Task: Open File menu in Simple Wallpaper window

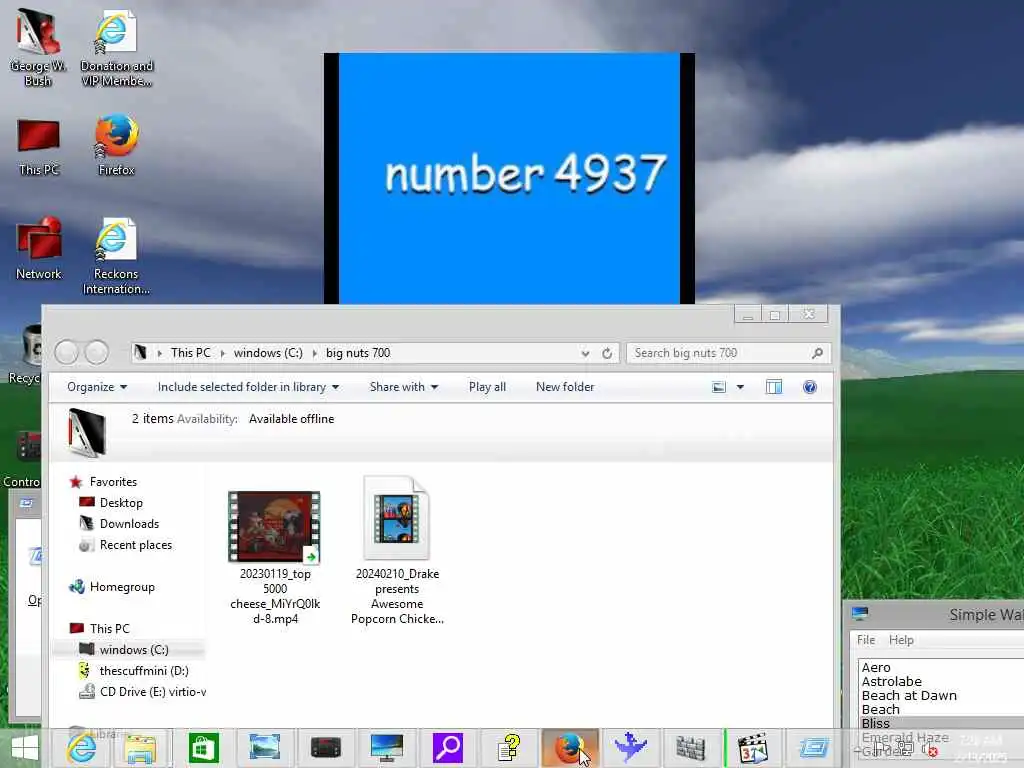Action: pos(866,640)
